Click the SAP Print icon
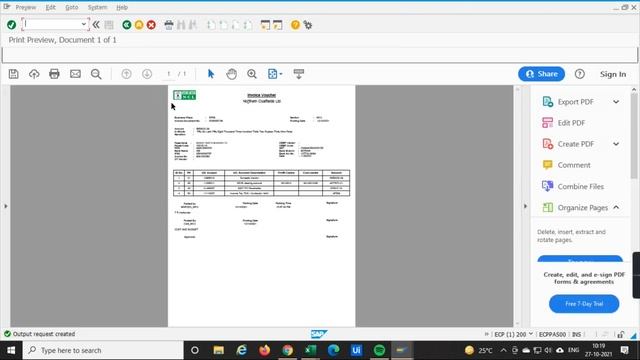 point(169,25)
